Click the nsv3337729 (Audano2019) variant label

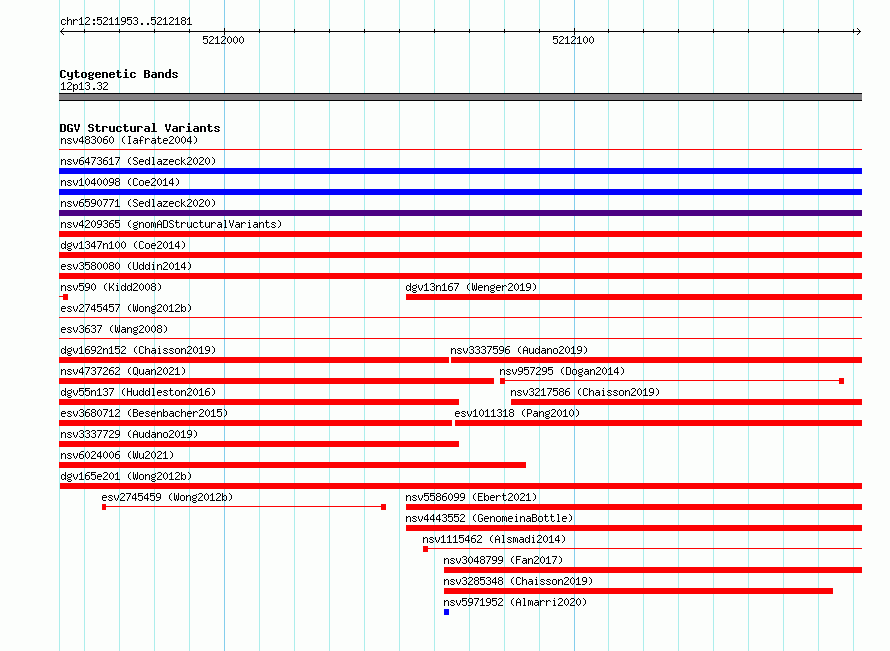129,434
